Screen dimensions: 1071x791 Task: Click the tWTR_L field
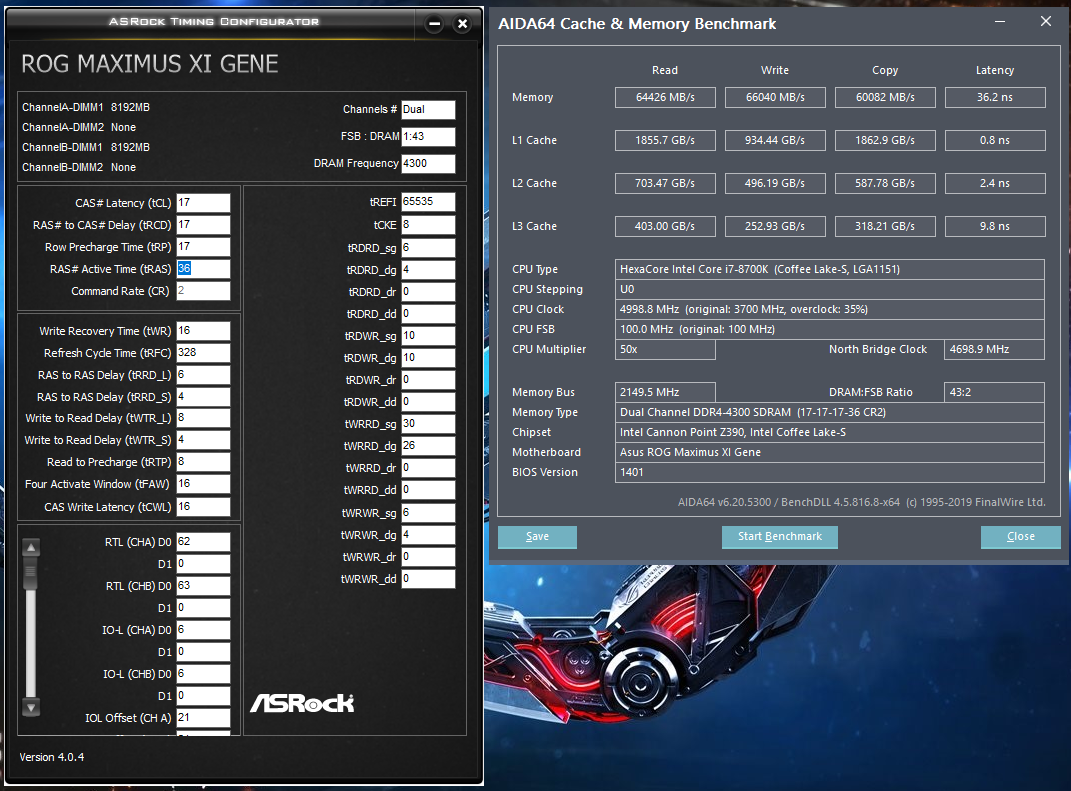pyautogui.click(x=203, y=418)
